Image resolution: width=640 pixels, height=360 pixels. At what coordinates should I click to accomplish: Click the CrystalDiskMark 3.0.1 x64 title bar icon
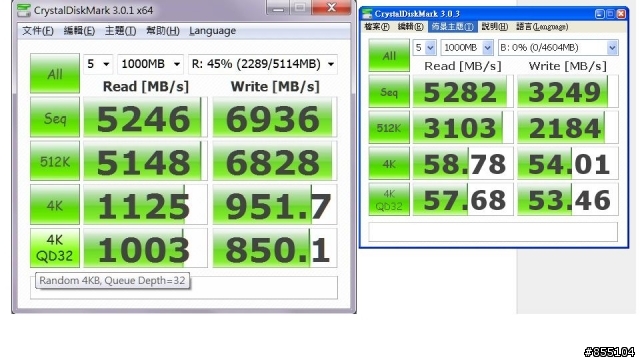pyautogui.click(x=24, y=10)
